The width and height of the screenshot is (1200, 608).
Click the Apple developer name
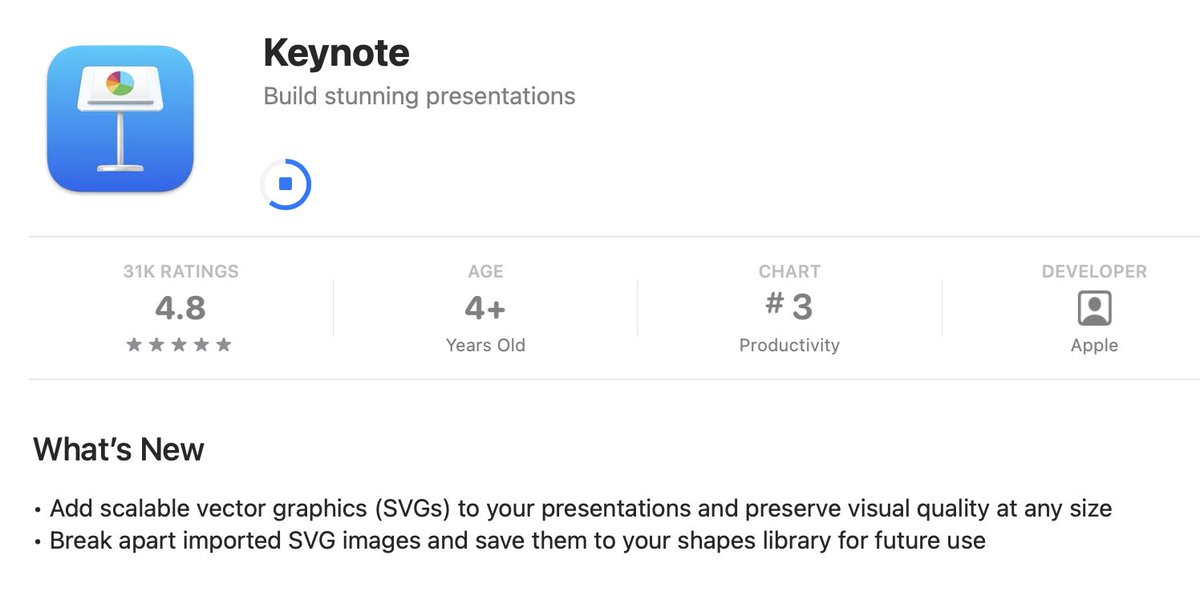[x=1094, y=345]
